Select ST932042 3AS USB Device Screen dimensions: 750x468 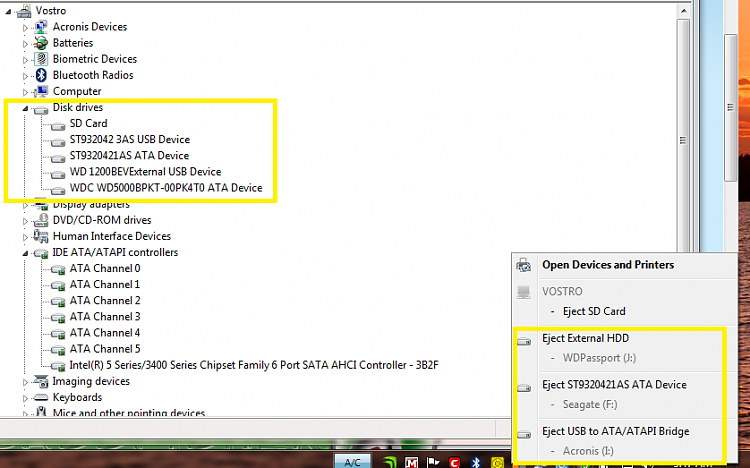(130, 140)
